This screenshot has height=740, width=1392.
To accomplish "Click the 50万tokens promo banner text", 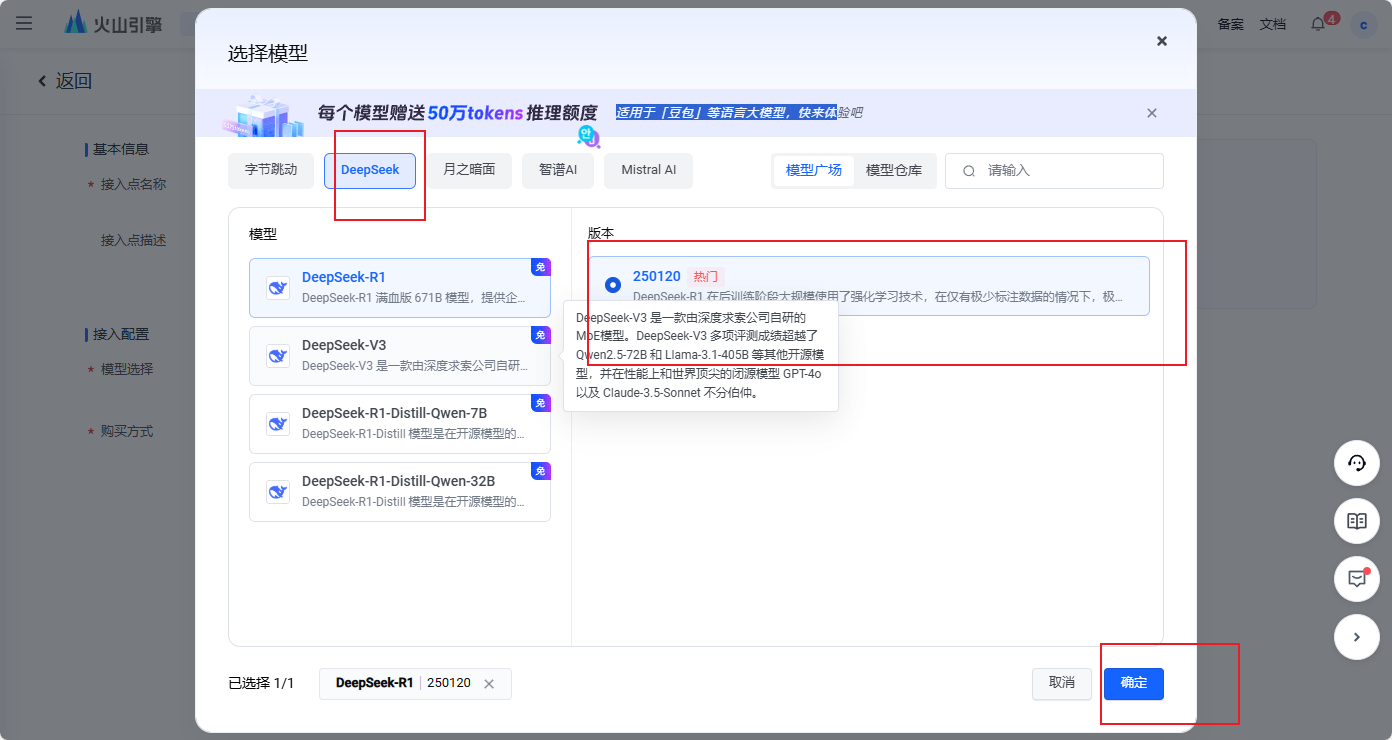I will (x=457, y=113).
